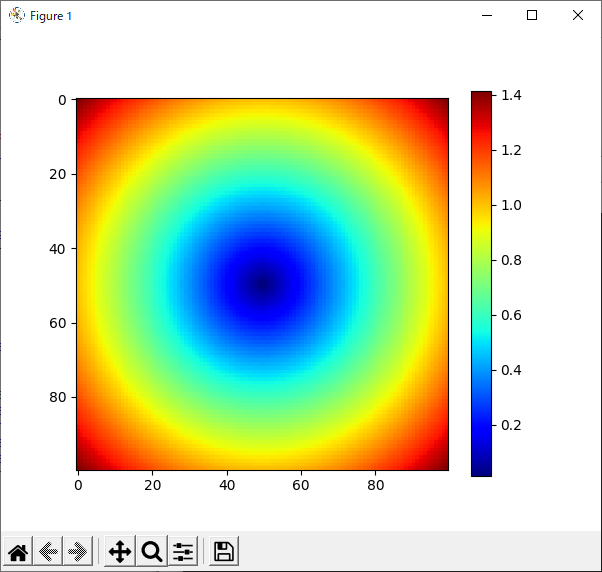Close the Figure 1 window
Viewport: 602px width, 572px height.
578,15
